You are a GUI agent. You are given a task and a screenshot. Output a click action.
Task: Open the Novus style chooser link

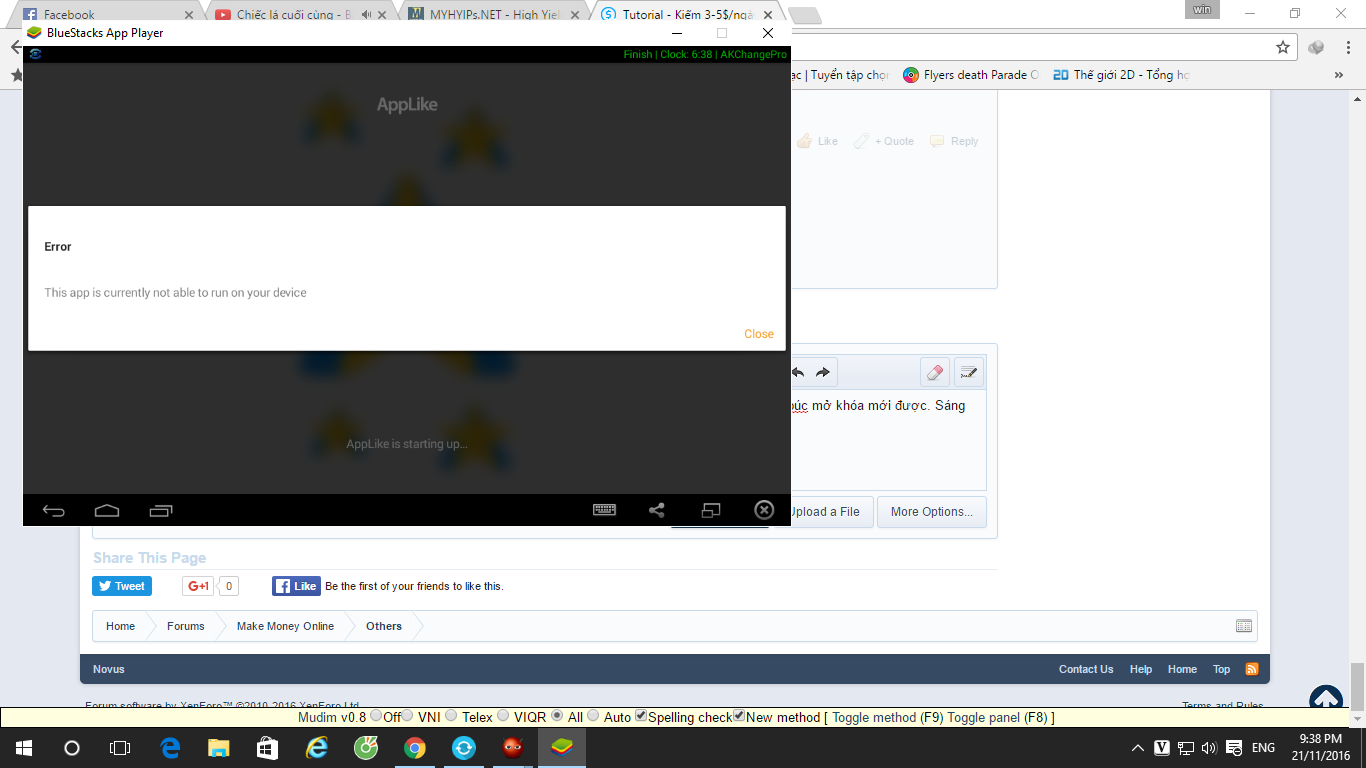pos(109,669)
